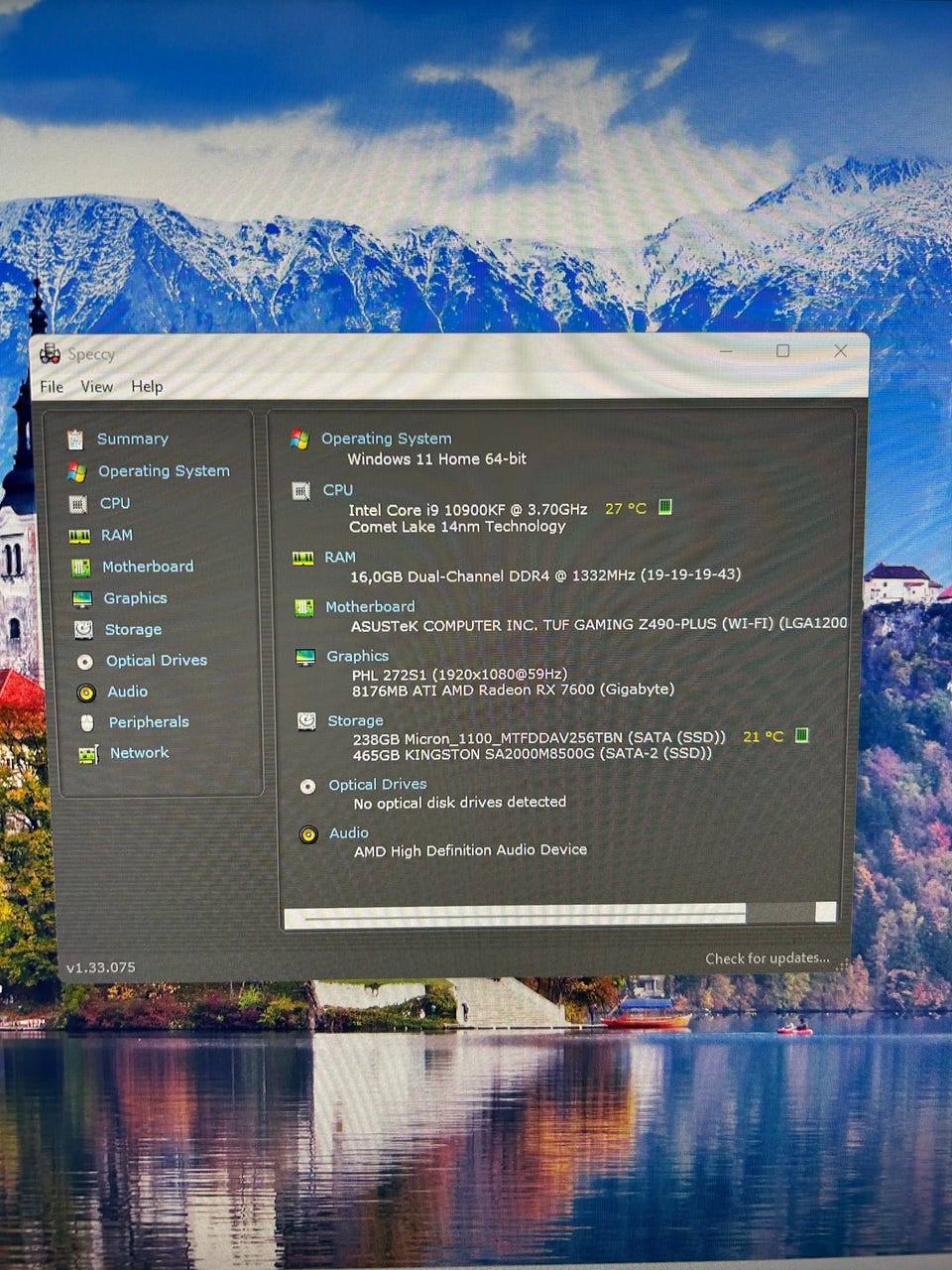Screen dimensions: 952x1270
Task: Select Summary in the sidebar
Action: pyautogui.click(x=133, y=440)
